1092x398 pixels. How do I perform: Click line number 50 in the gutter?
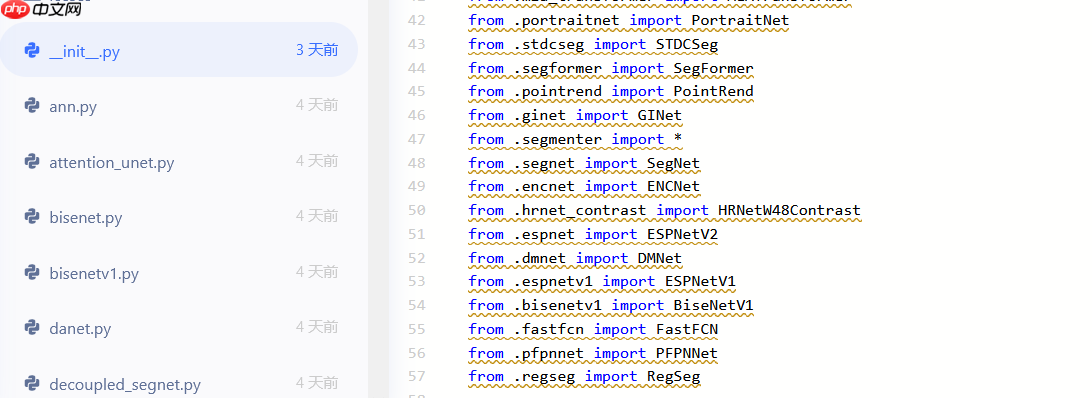tap(416, 211)
